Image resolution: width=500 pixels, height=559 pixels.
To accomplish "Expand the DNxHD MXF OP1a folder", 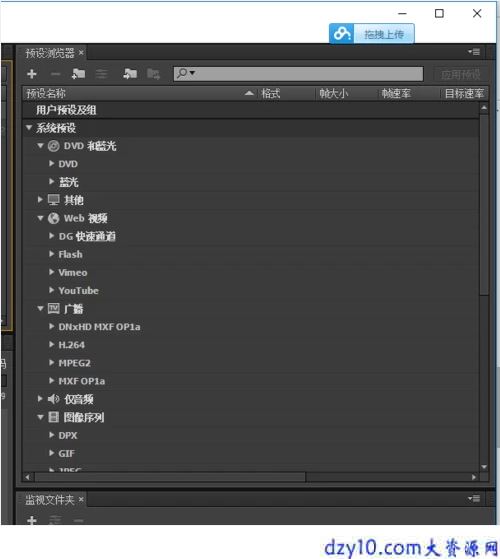I will (52, 326).
